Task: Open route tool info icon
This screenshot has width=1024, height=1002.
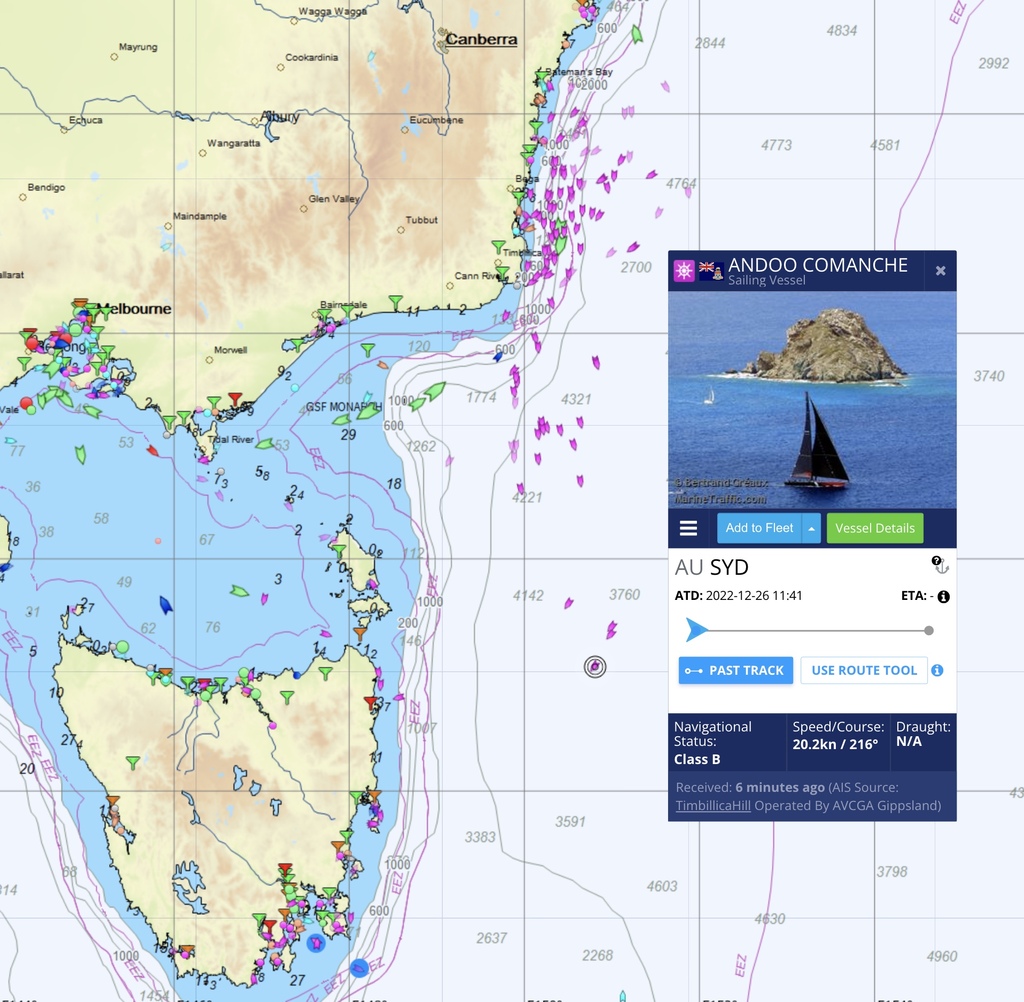Action: (x=937, y=670)
